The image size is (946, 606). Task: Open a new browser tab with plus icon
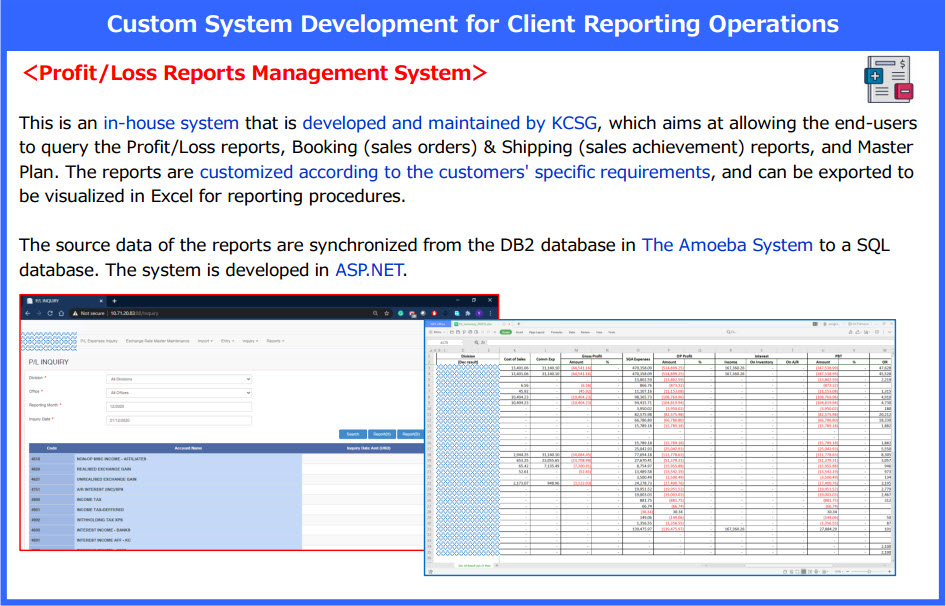click(114, 300)
